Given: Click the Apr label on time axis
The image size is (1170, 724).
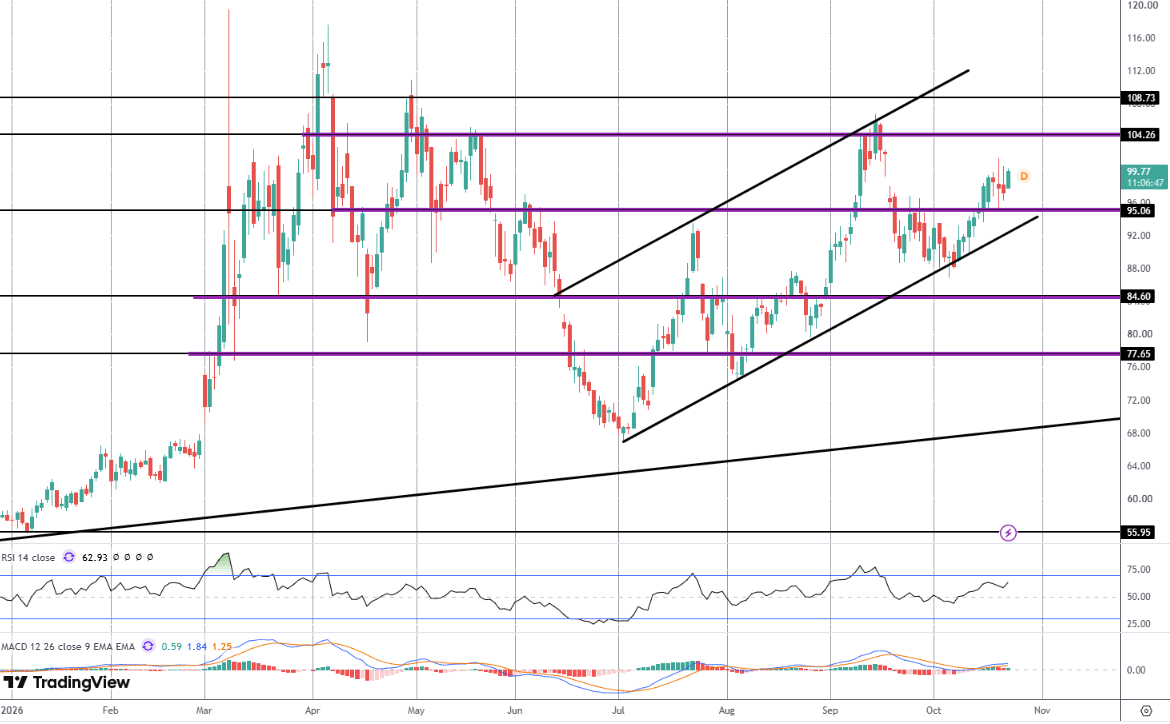Looking at the screenshot, I should click(x=313, y=711).
